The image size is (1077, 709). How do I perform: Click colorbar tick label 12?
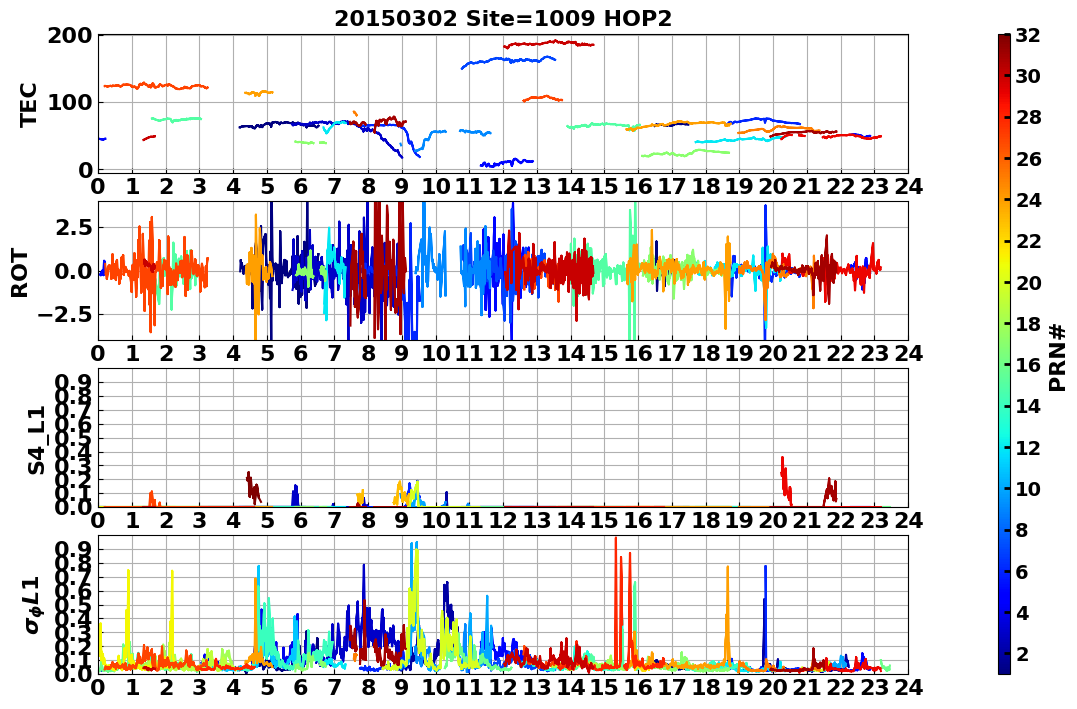1028,447
